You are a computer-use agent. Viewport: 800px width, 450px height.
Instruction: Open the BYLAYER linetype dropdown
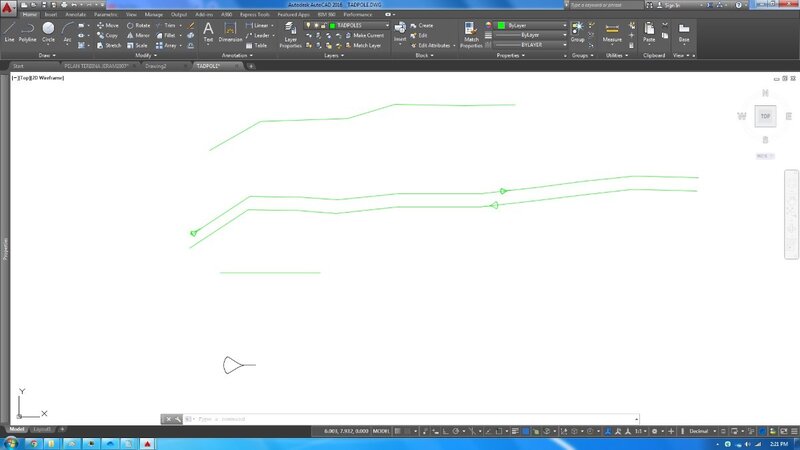pos(531,45)
